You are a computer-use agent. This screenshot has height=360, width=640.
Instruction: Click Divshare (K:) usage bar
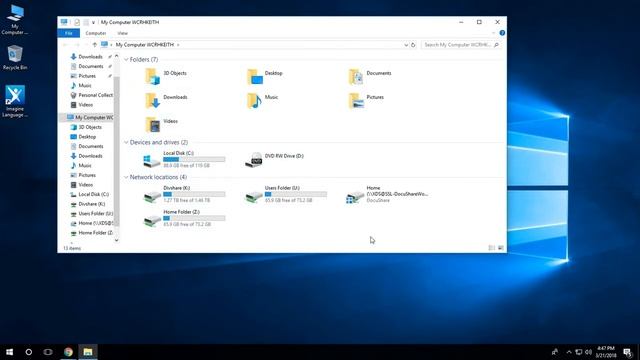click(194, 194)
